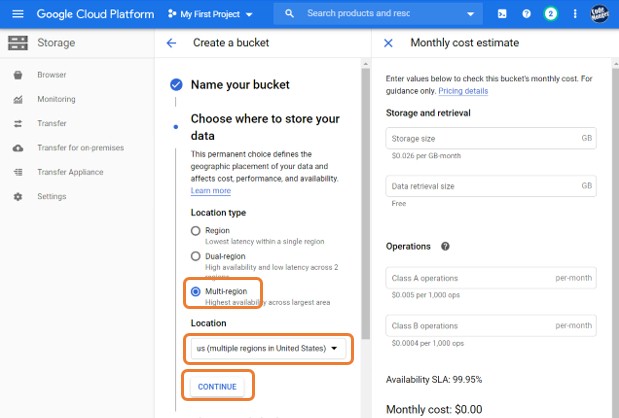
Task: Click the Class B operations field
Action: click(491, 326)
